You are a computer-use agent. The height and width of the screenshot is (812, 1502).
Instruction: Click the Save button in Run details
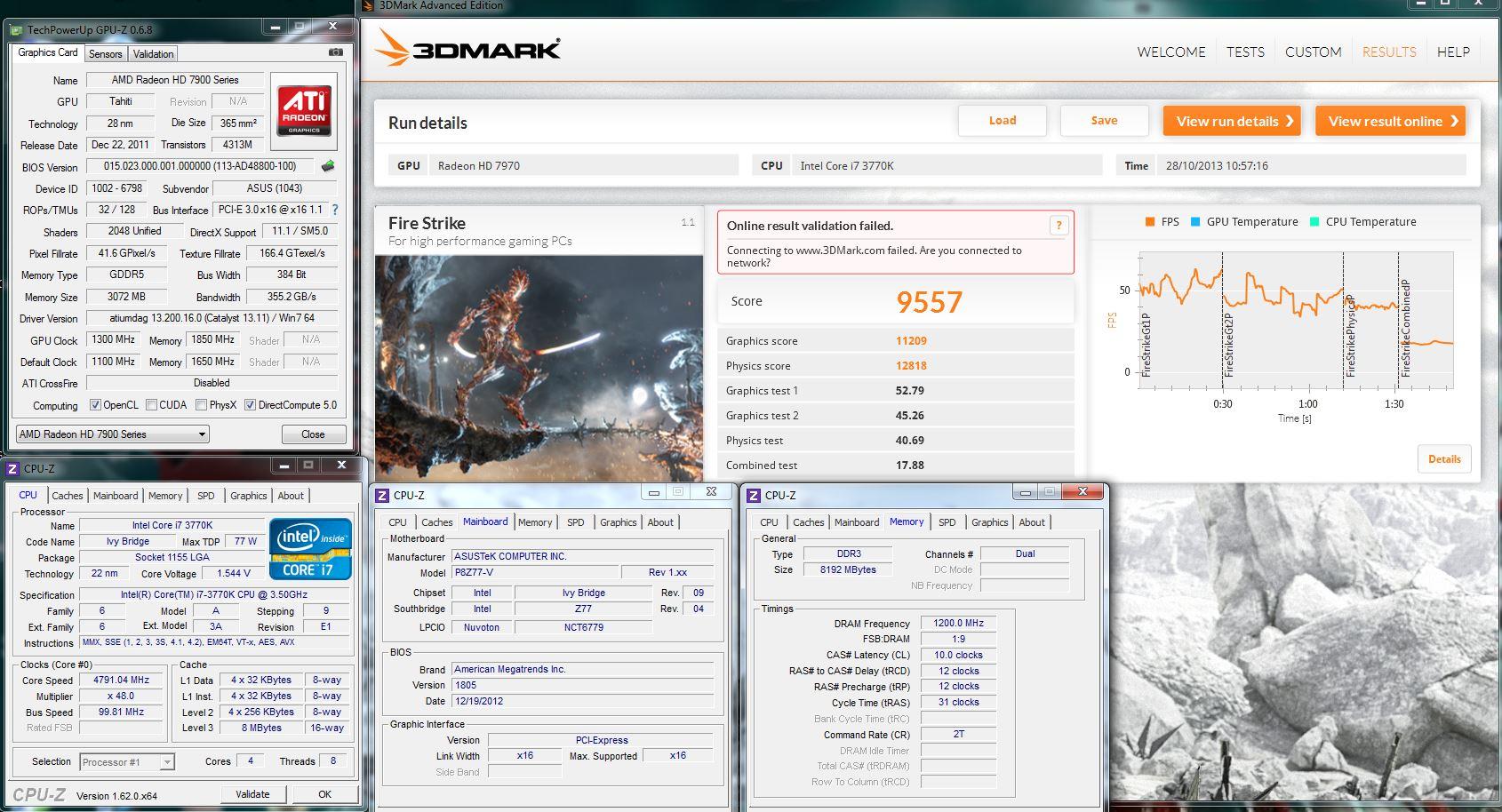click(1105, 121)
